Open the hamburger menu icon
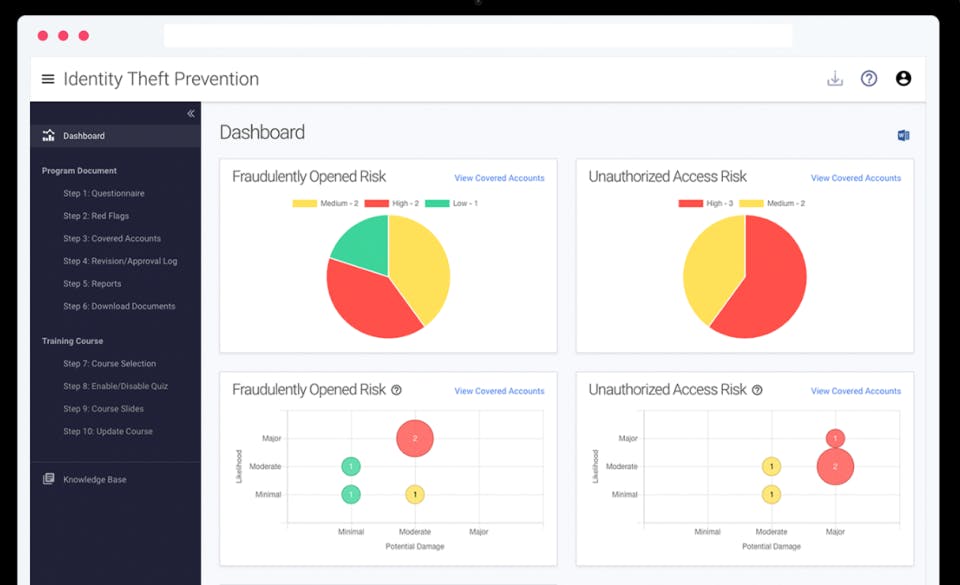Image resolution: width=960 pixels, height=585 pixels. click(48, 79)
